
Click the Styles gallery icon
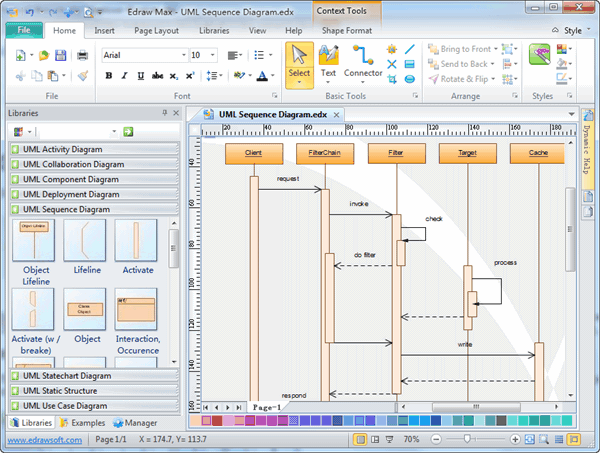coord(541,56)
